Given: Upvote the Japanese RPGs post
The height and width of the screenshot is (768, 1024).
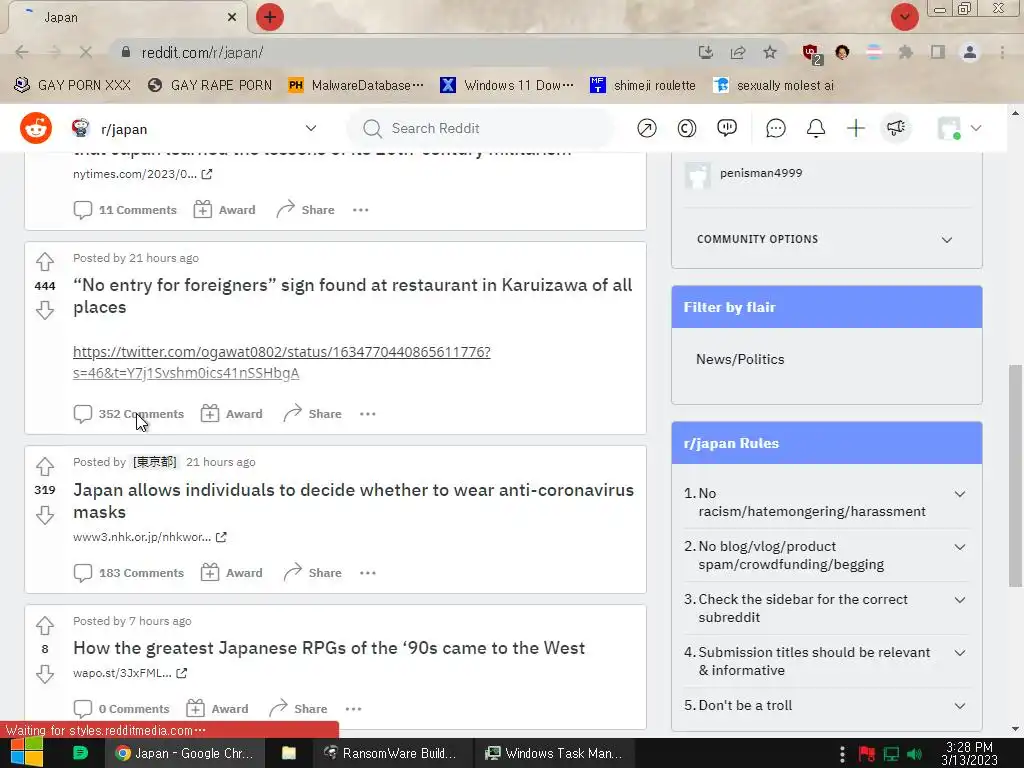Looking at the screenshot, I should pyautogui.click(x=44, y=626).
